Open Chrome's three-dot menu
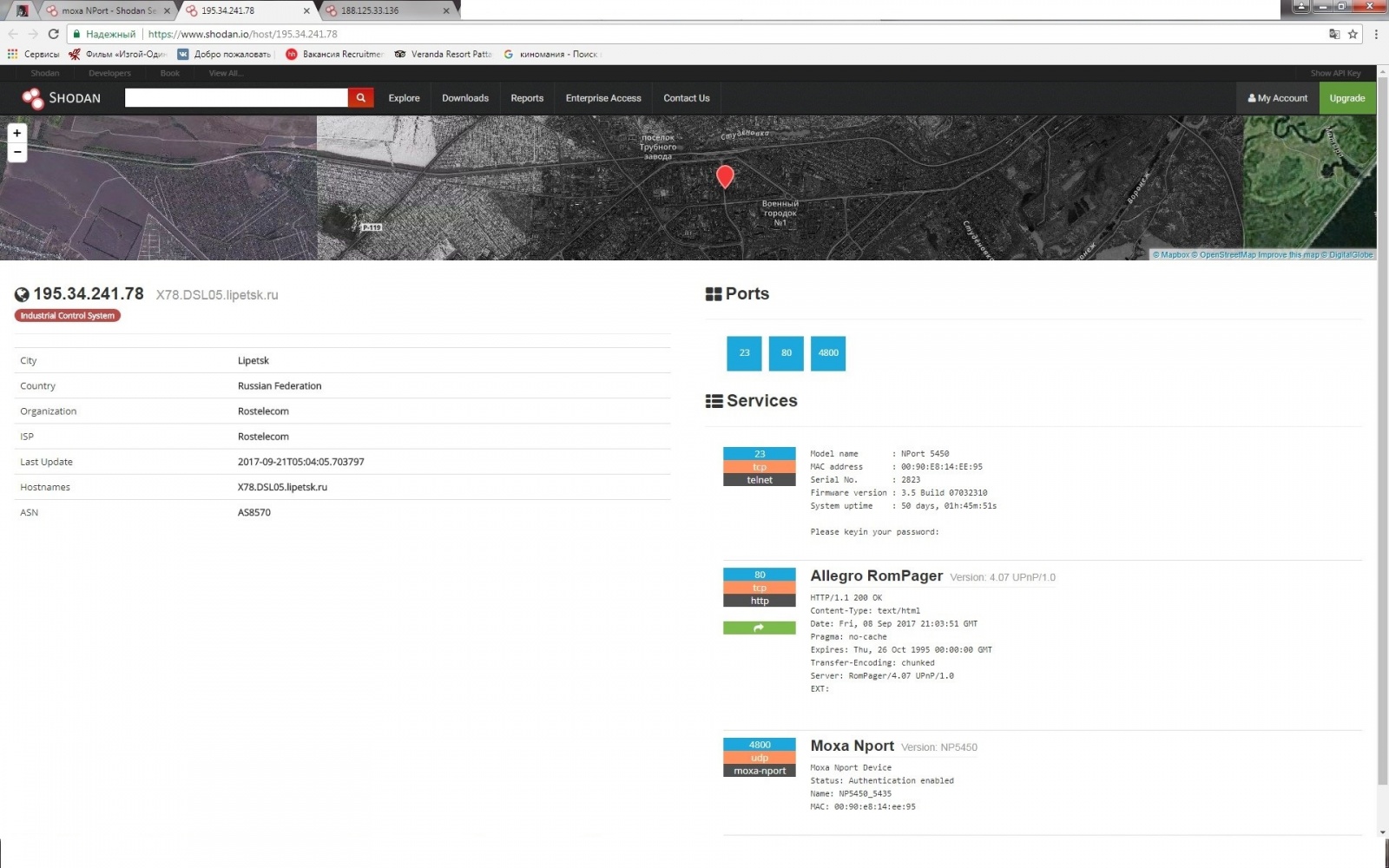Viewport: 1389px width, 868px height. pyautogui.click(x=1376, y=34)
